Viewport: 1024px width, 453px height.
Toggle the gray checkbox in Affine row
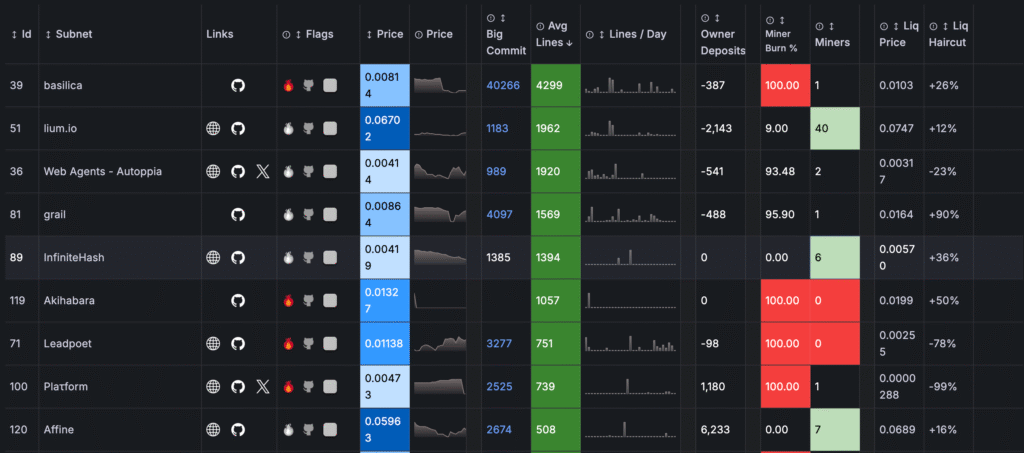[330, 430]
